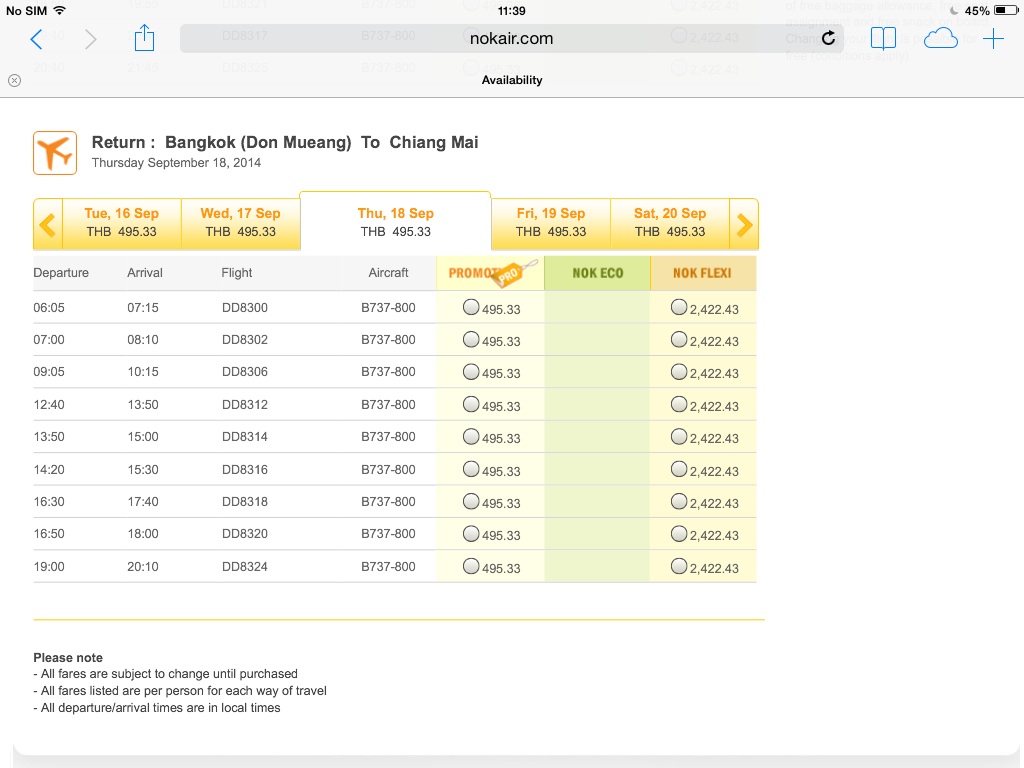Click the Aircraft column header

388,273
